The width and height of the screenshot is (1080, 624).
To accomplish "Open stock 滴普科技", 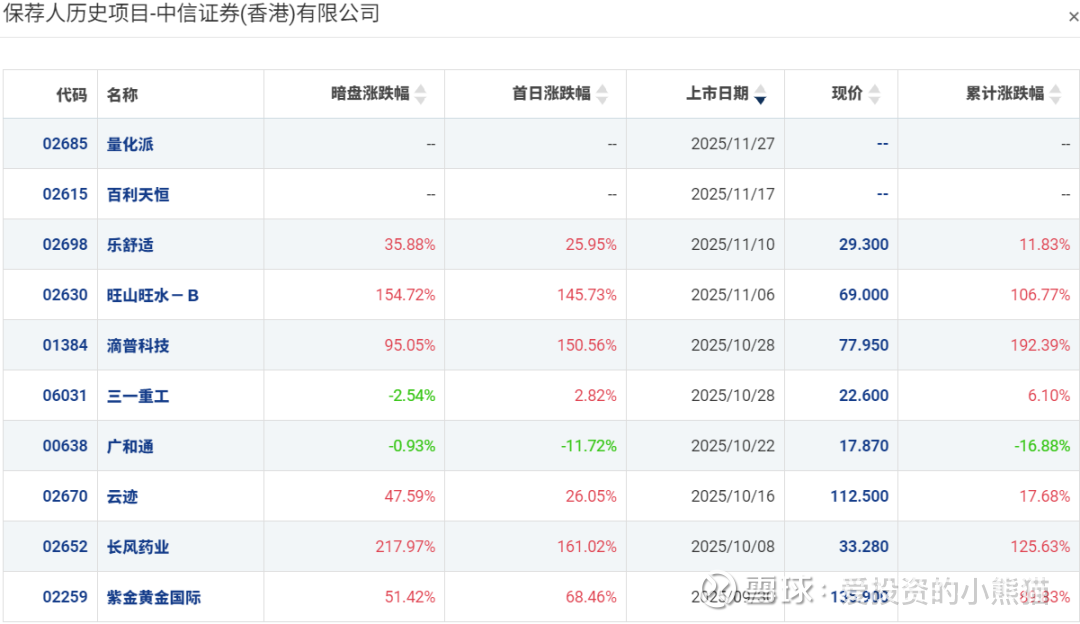I will tap(138, 345).
